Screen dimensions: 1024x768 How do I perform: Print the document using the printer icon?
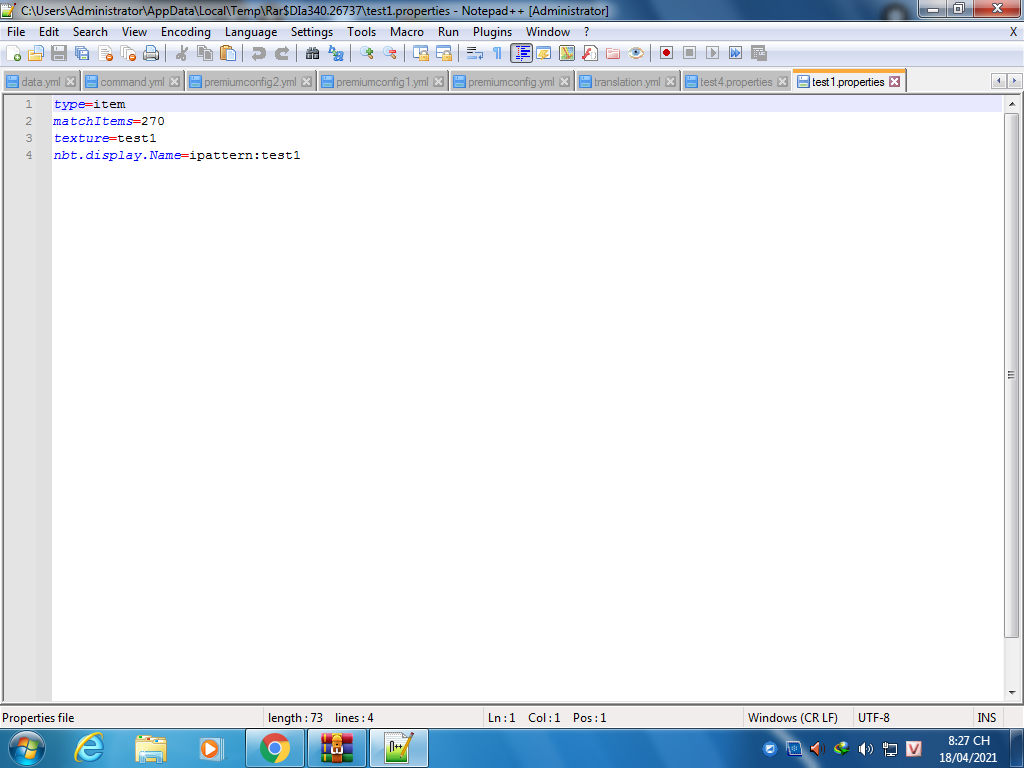[x=151, y=54]
